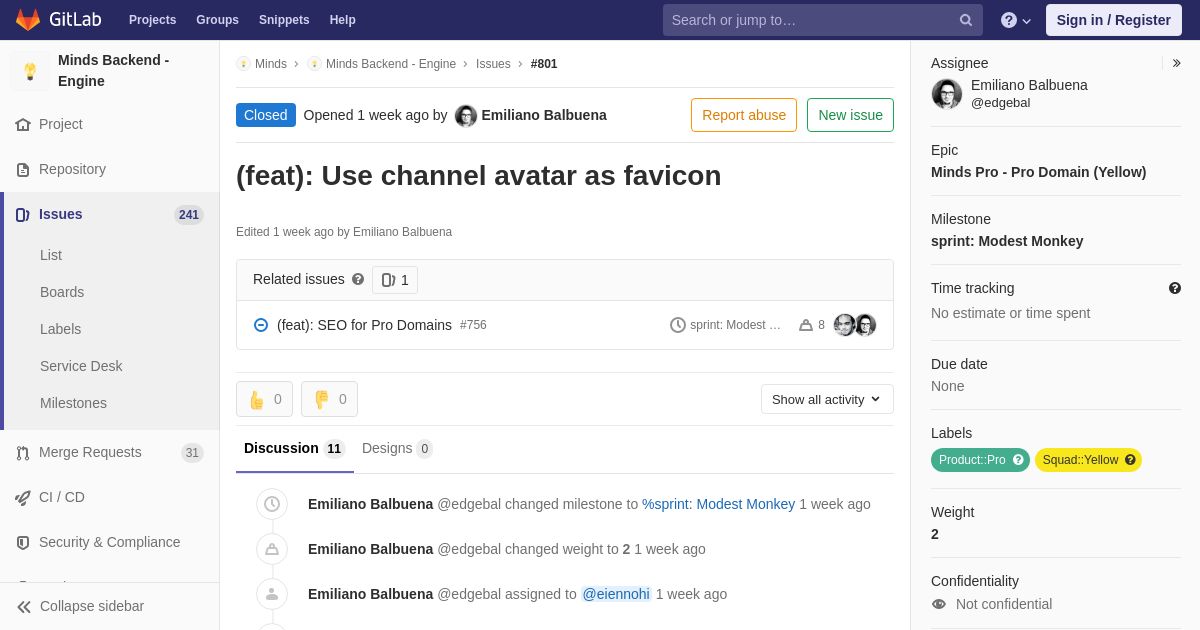Click the closed status icon of issue #756
Screen dimensions: 1200x630
[x=261, y=325]
